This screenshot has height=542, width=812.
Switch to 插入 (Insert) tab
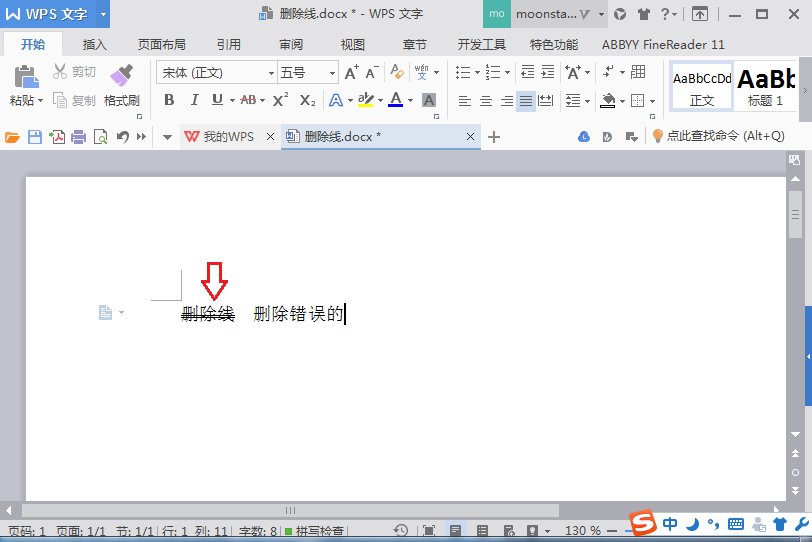tap(94, 45)
